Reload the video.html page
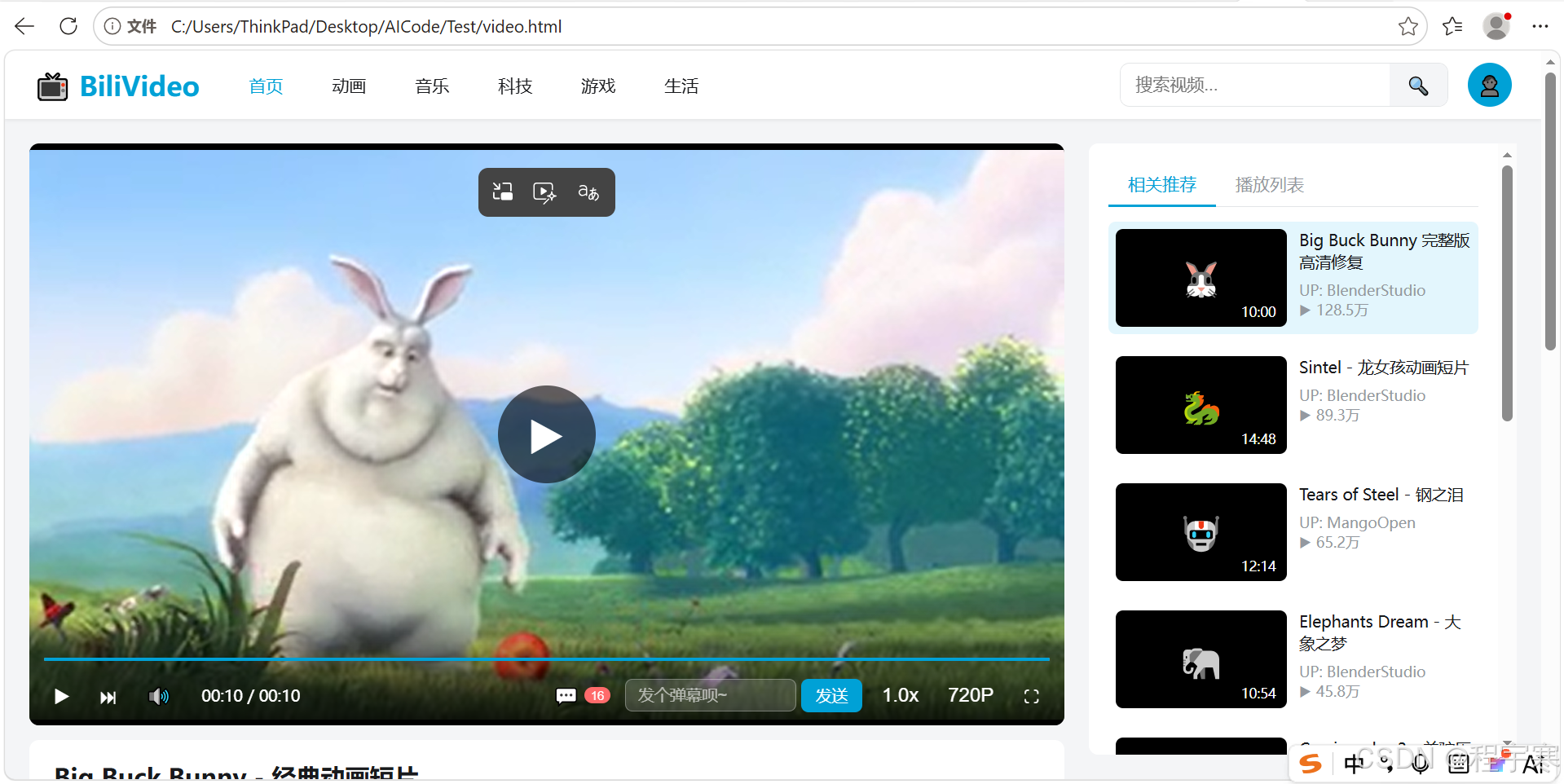The width and height of the screenshot is (1564, 784). (68, 27)
